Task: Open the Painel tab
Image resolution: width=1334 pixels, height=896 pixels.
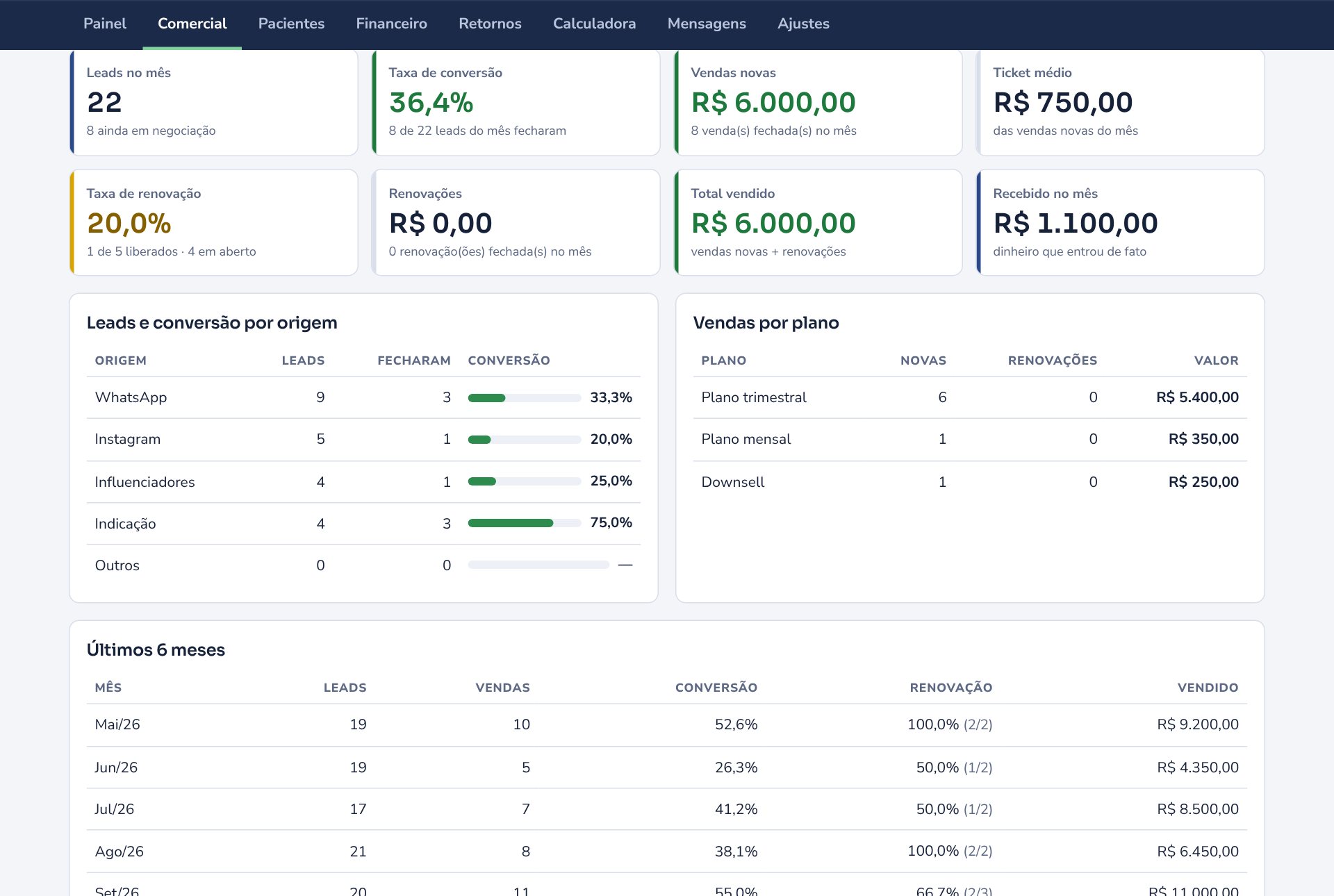Action: pos(105,24)
